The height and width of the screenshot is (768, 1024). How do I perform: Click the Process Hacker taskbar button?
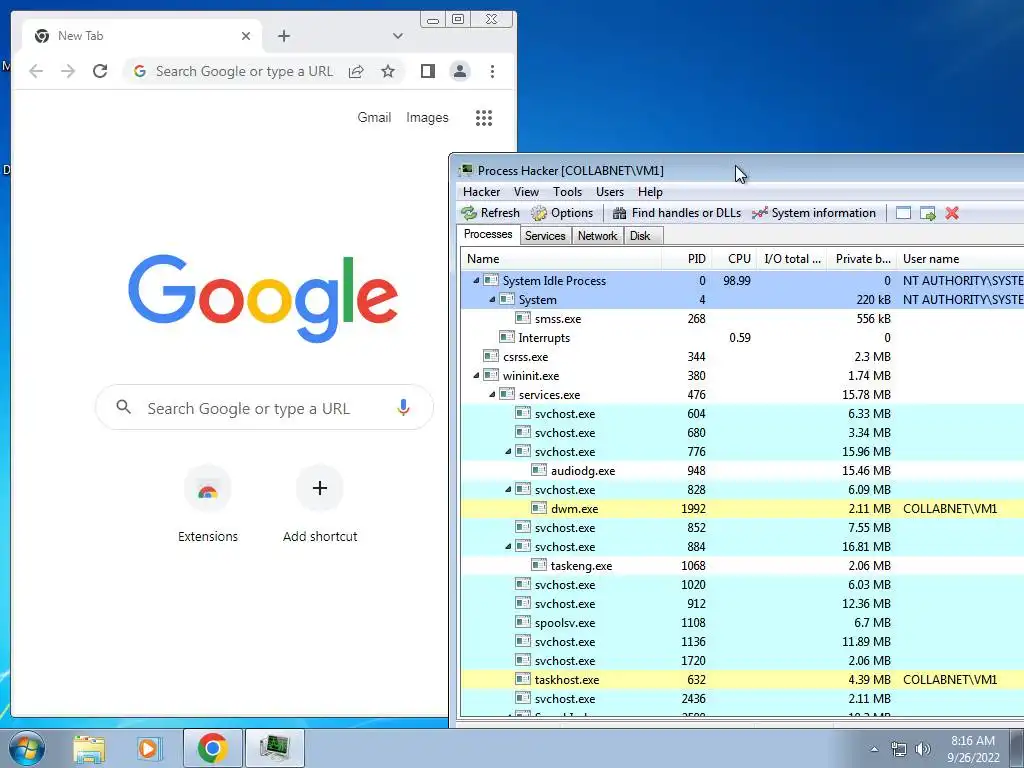click(x=274, y=748)
